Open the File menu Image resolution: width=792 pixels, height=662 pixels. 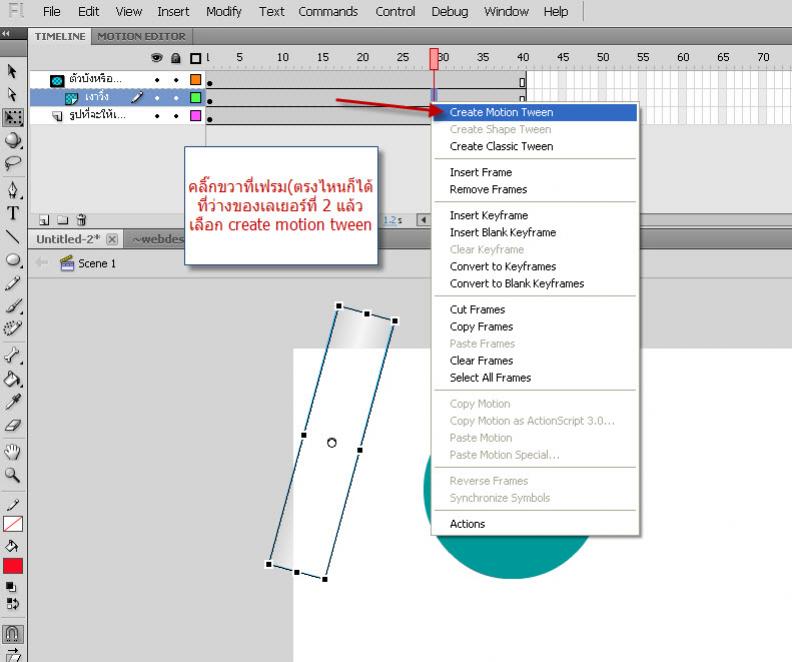tap(52, 11)
